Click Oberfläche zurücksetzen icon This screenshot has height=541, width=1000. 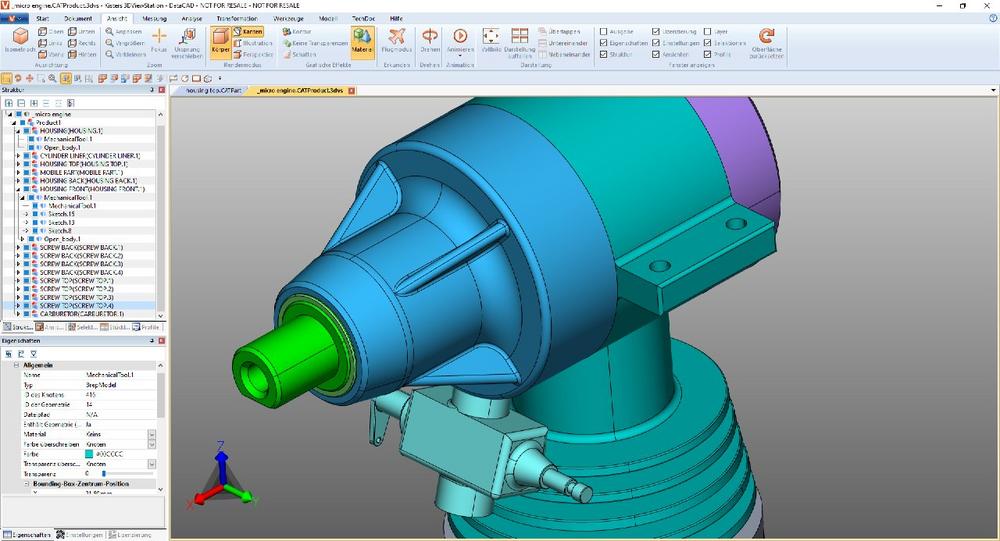click(766, 40)
